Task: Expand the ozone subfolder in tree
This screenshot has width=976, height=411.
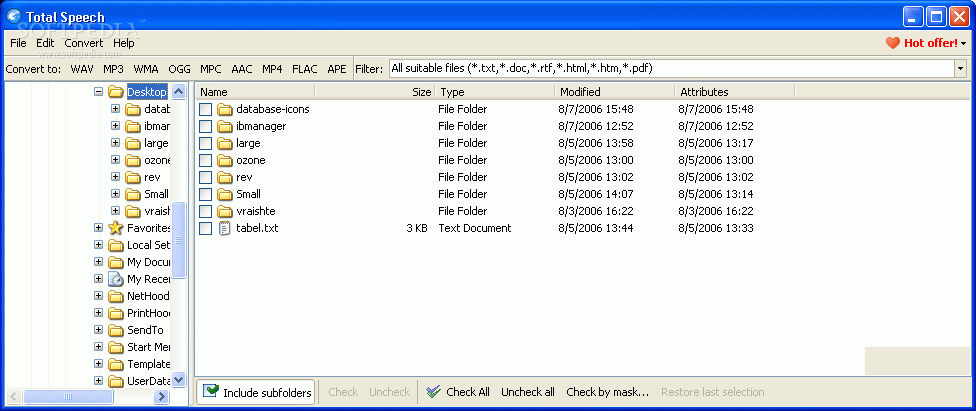Action: [x=115, y=160]
